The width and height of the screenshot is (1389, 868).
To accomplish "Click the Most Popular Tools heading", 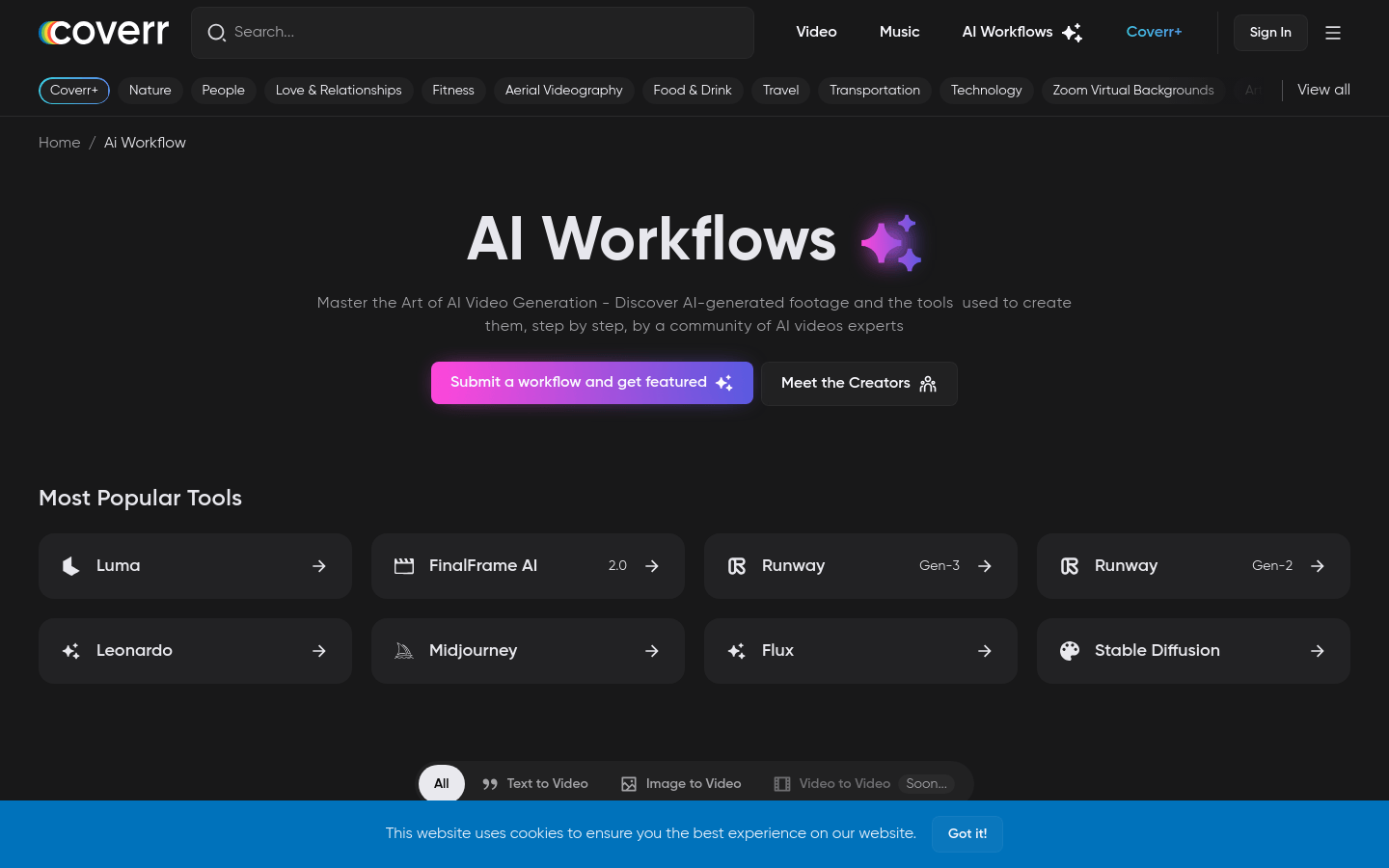I will click(x=141, y=498).
